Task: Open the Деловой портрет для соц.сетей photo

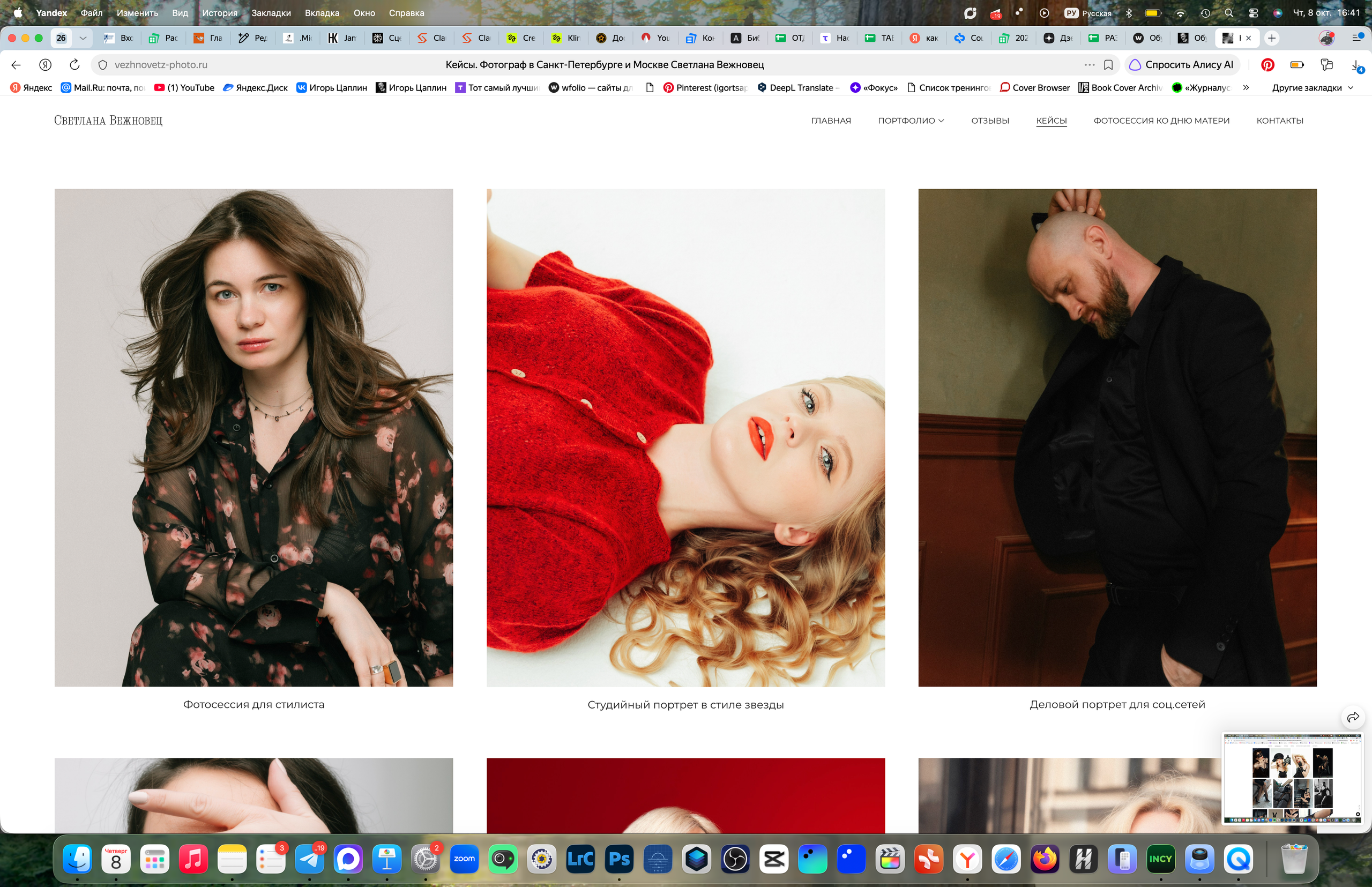Action: click(x=1117, y=437)
